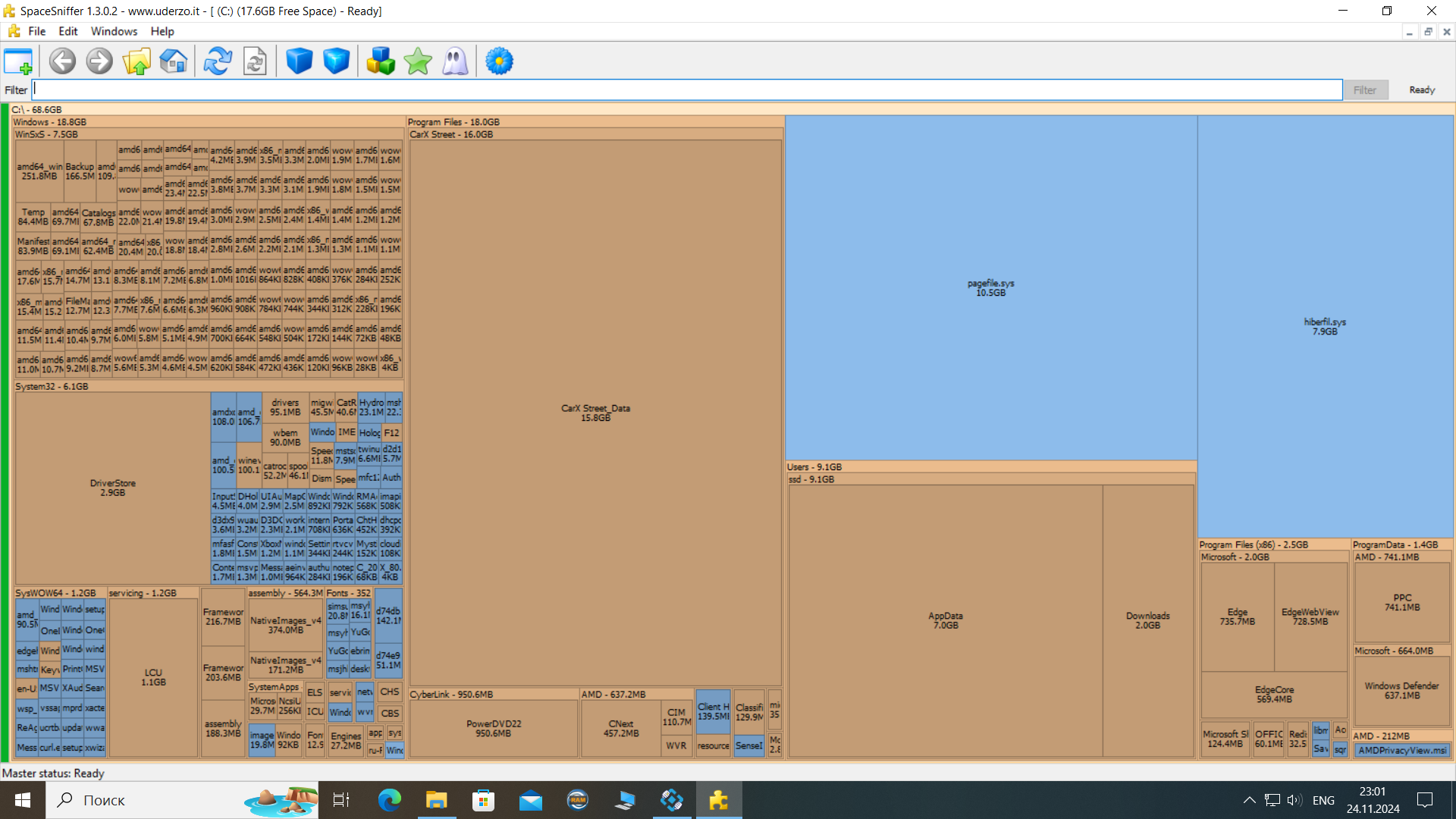Open the Help menu
The height and width of the screenshot is (819, 1456).
tap(162, 31)
